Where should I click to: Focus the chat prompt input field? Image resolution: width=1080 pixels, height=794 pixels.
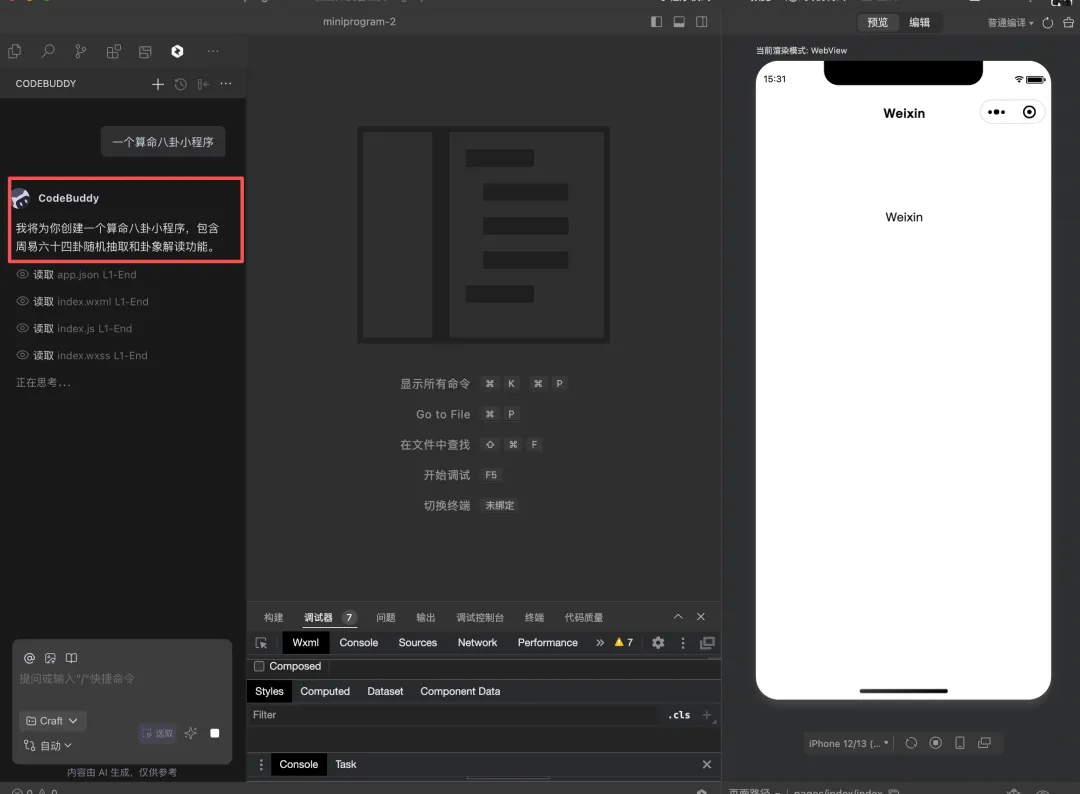123,679
